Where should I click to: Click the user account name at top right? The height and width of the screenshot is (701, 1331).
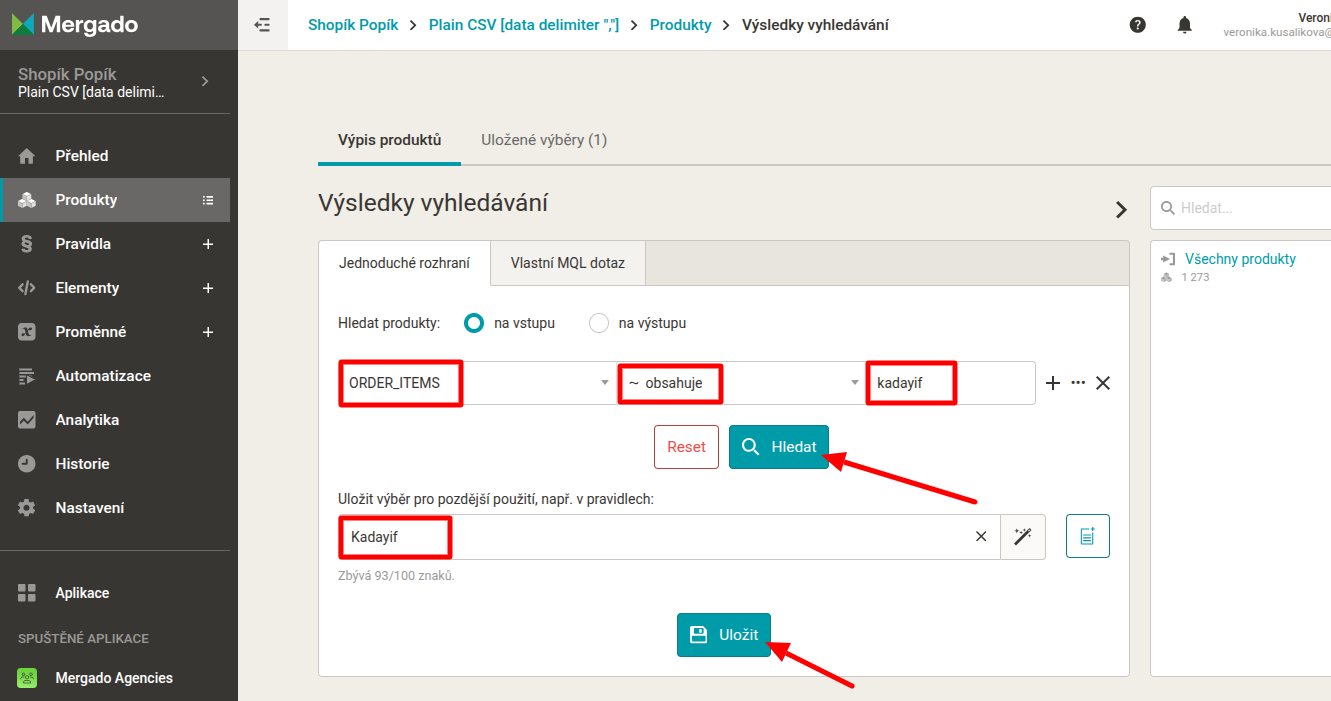click(1314, 18)
